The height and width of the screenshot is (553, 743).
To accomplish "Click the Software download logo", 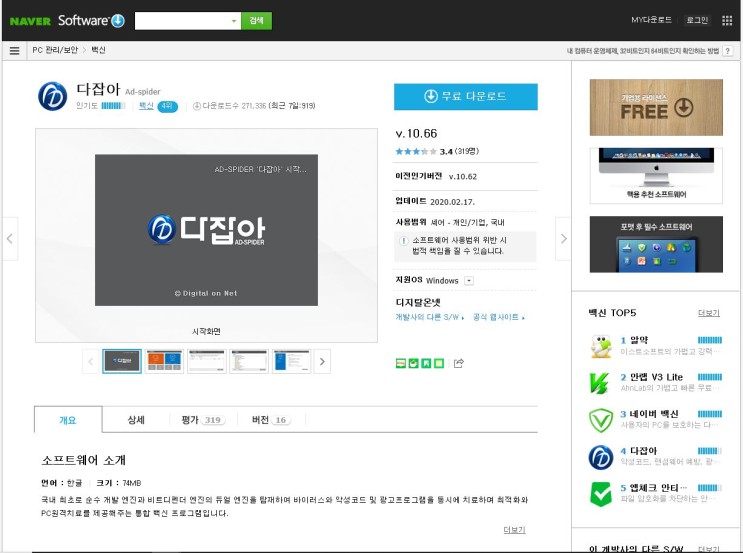I will (x=91, y=20).
